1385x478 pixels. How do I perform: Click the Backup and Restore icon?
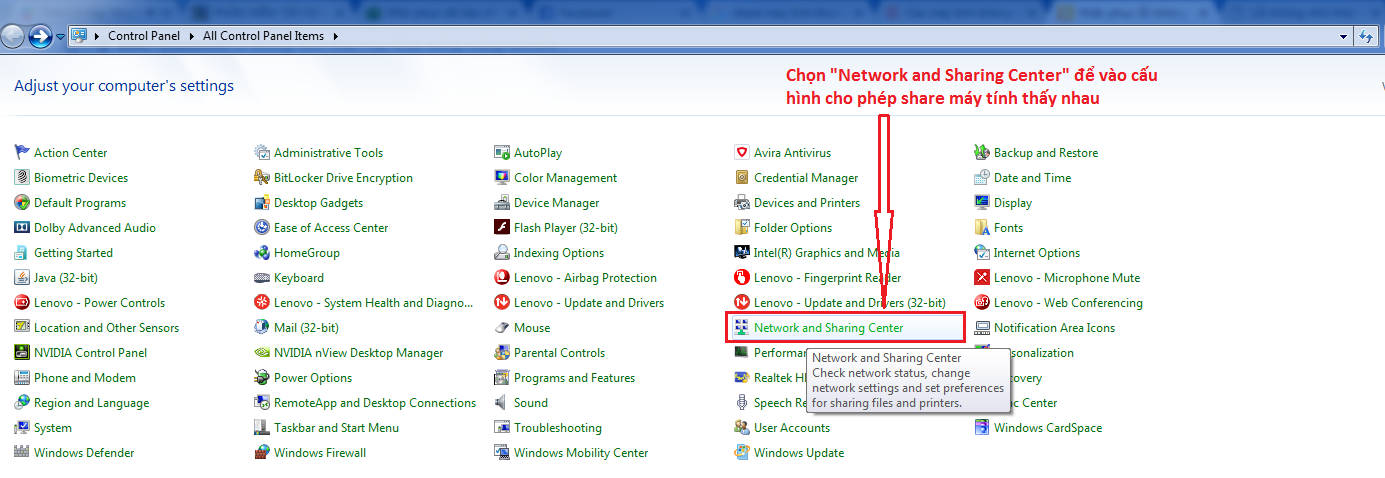(982, 153)
